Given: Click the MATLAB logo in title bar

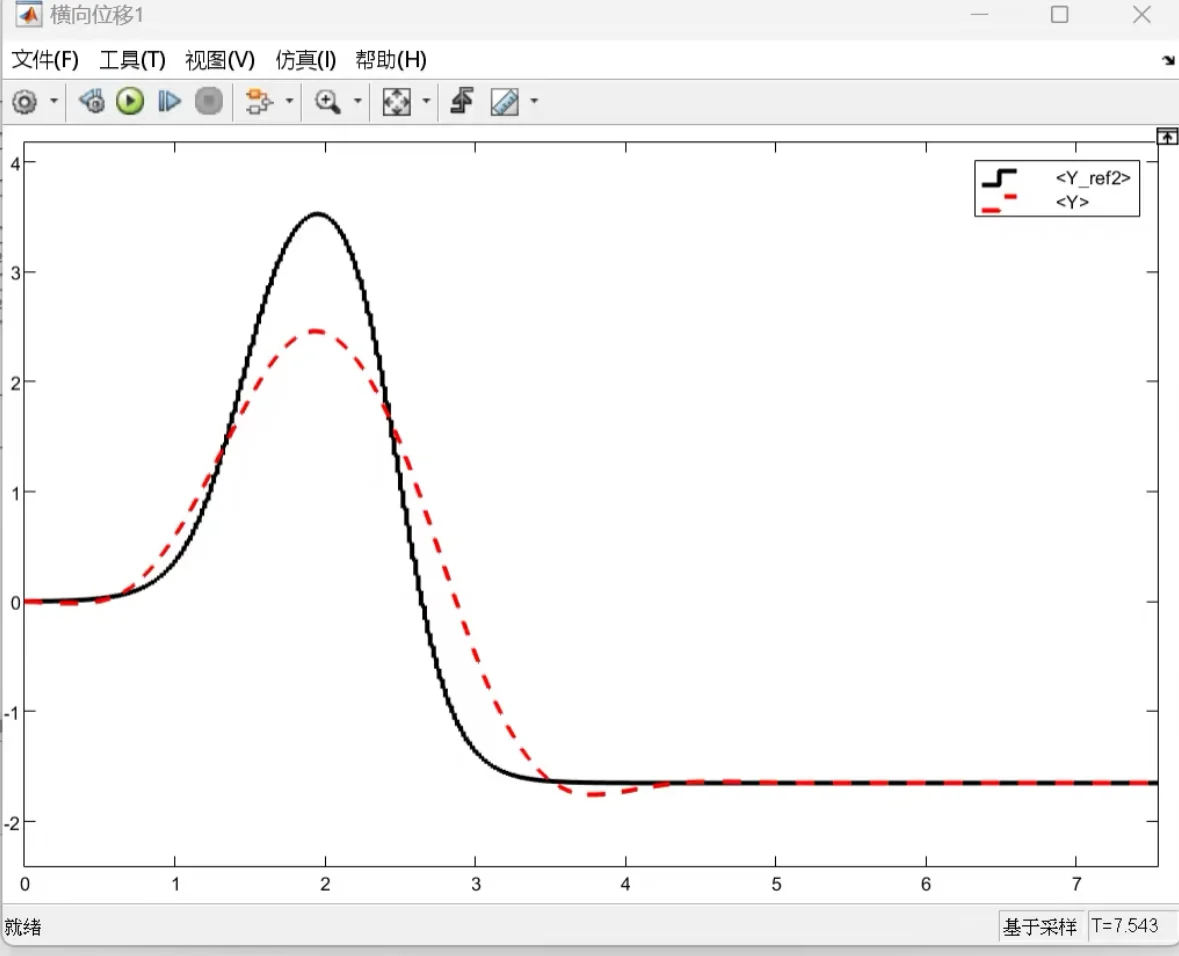Looking at the screenshot, I should (29, 14).
